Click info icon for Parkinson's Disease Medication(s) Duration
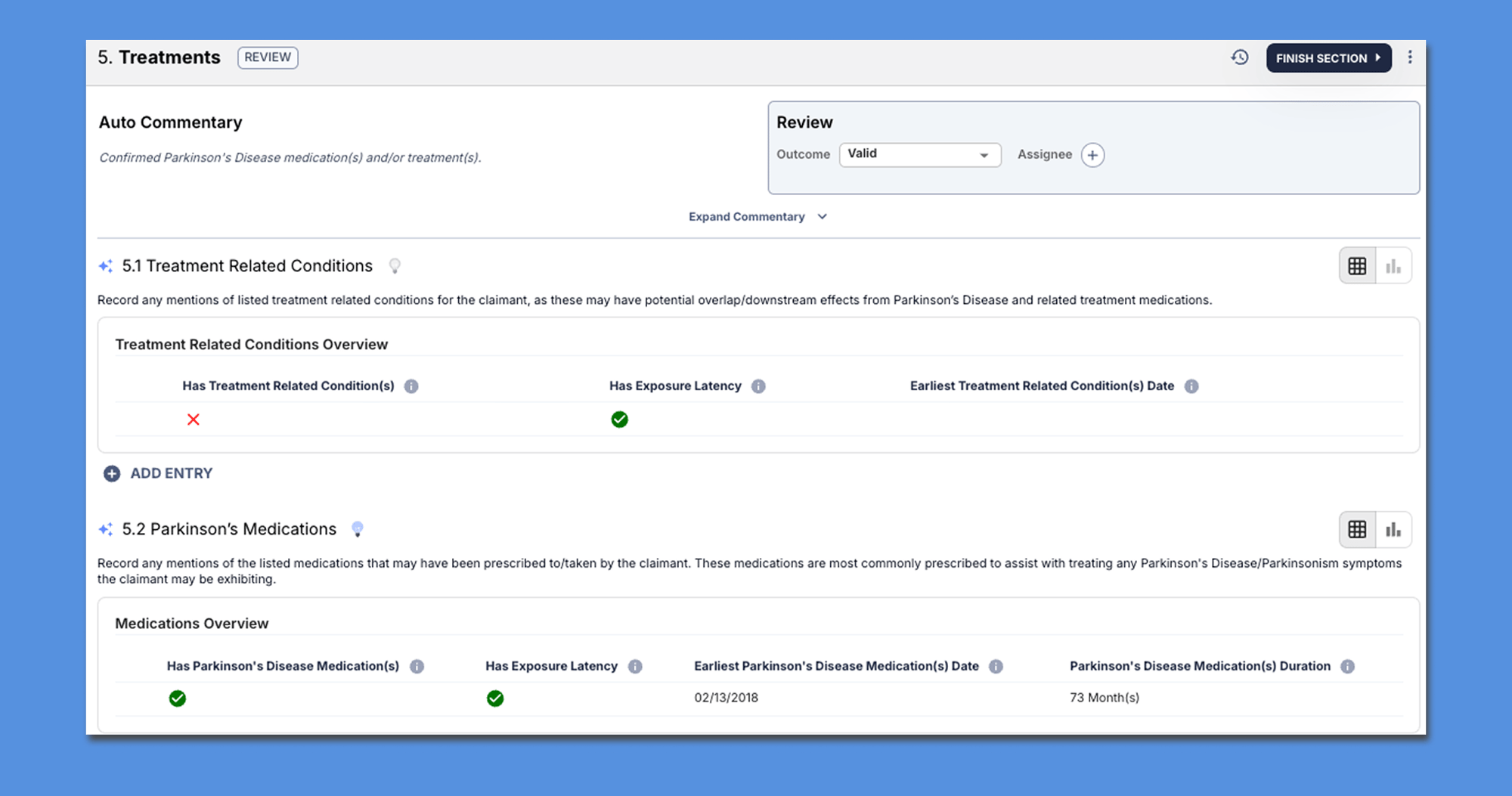The width and height of the screenshot is (1512, 796). tap(1347, 667)
